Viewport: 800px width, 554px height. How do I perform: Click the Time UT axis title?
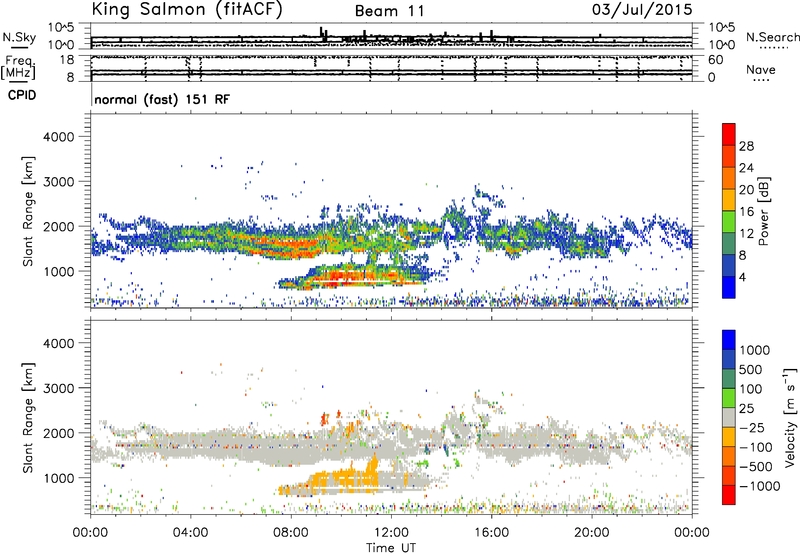pyautogui.click(x=391, y=548)
